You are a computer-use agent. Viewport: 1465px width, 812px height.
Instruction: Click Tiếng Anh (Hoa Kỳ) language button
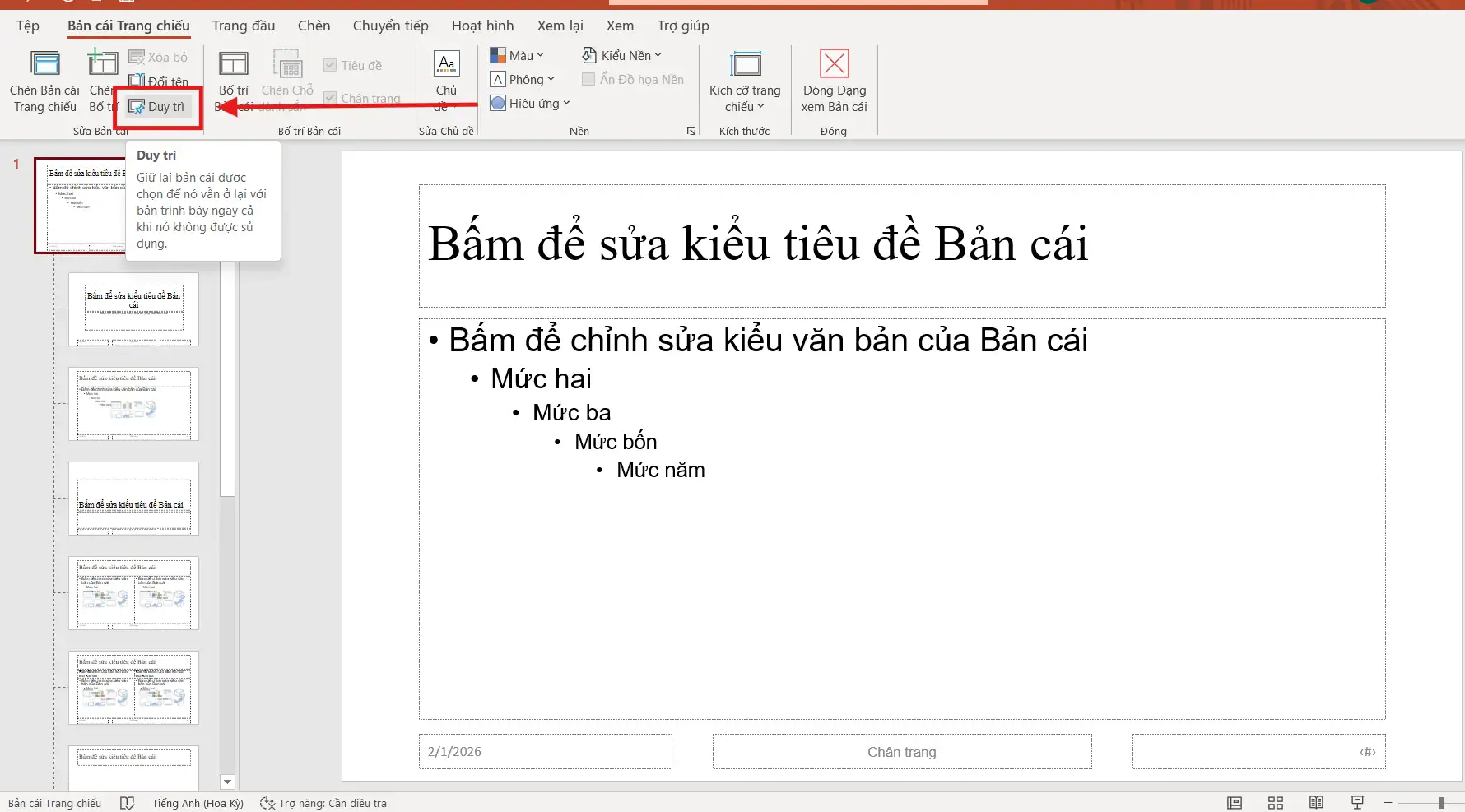pos(197,802)
